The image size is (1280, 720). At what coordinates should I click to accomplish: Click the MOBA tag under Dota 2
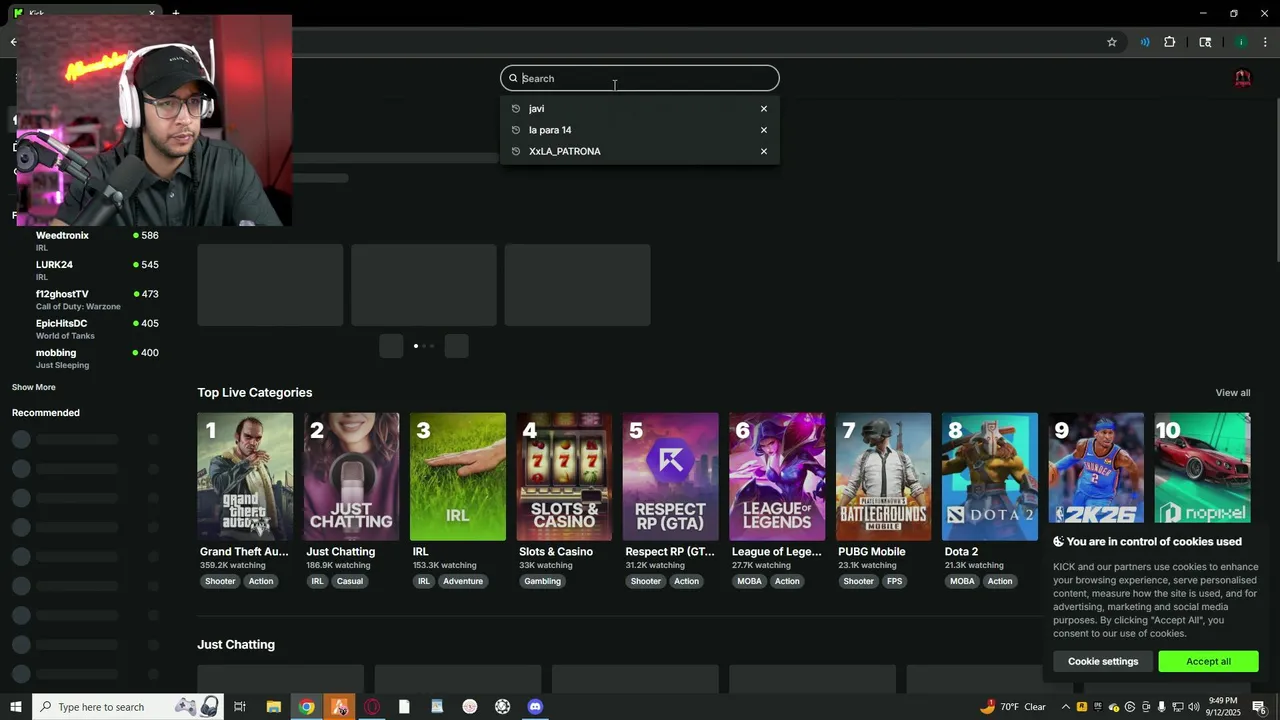(962, 581)
